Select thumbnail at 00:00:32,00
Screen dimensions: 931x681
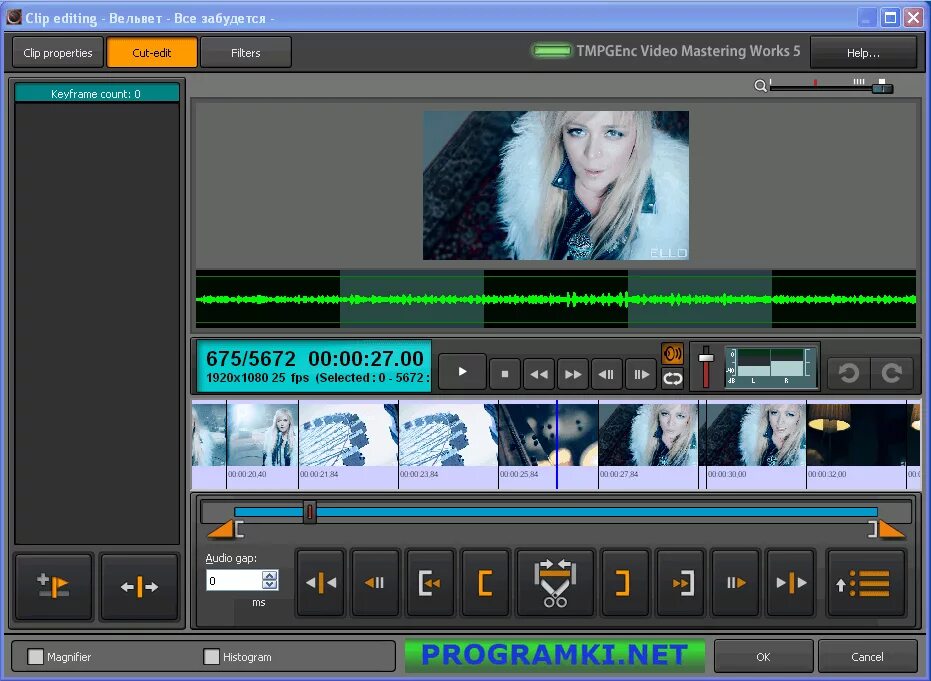point(856,435)
